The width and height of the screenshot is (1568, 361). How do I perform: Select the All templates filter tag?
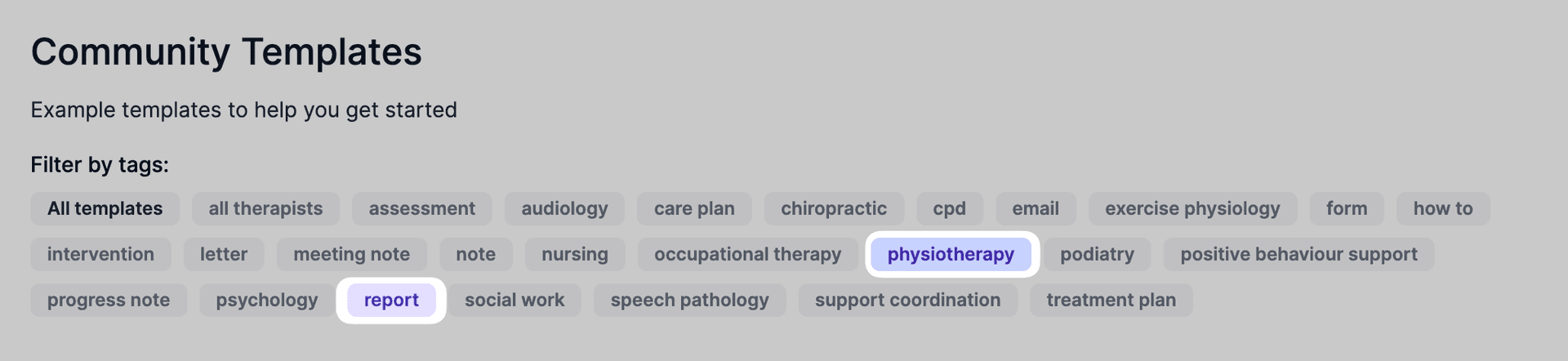[x=105, y=209]
